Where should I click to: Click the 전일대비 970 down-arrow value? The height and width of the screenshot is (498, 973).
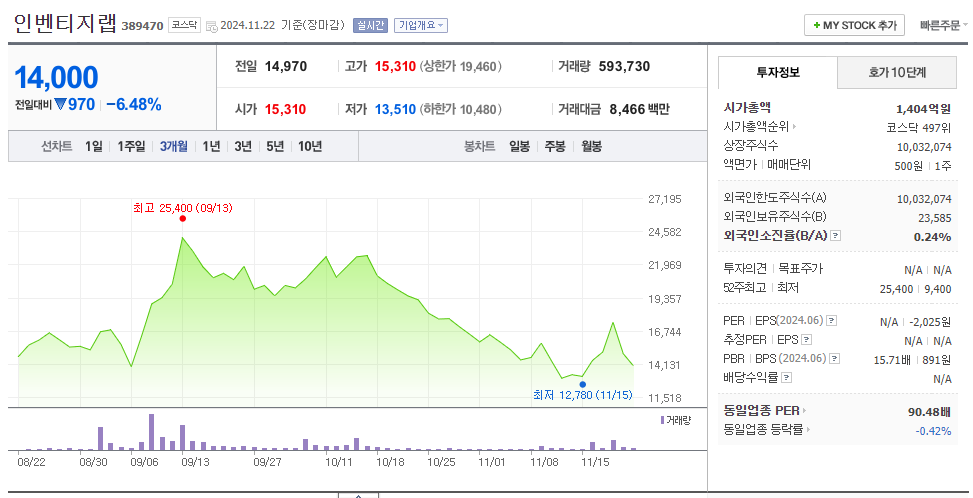pos(74,105)
